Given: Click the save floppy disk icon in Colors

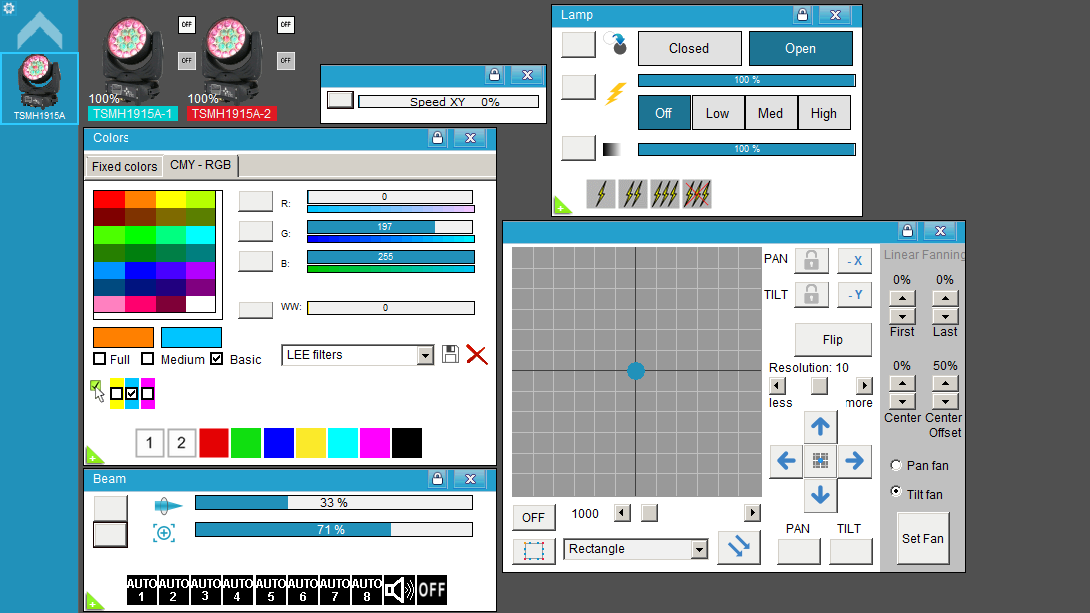Looking at the screenshot, I should point(450,354).
